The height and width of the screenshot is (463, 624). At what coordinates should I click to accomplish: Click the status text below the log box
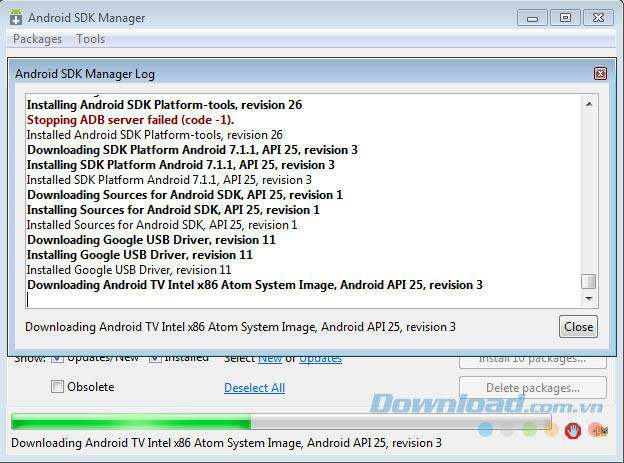[x=240, y=327]
